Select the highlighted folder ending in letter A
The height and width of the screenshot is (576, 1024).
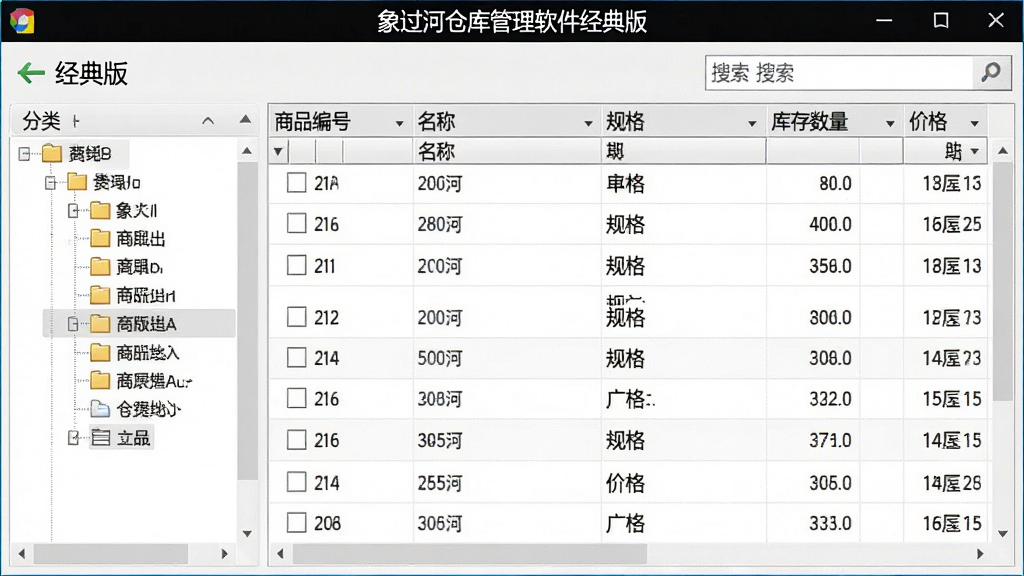[133, 324]
